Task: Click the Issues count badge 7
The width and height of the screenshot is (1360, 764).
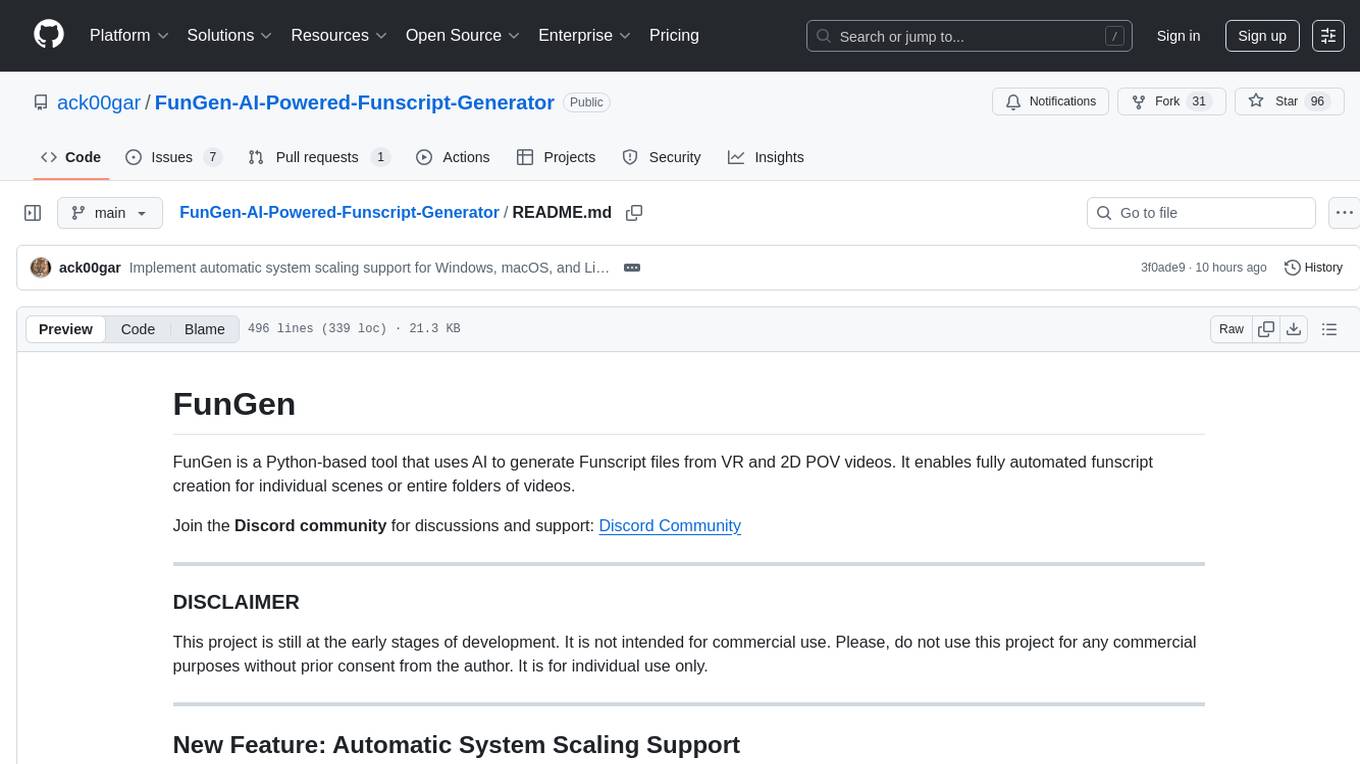Action: [212, 157]
